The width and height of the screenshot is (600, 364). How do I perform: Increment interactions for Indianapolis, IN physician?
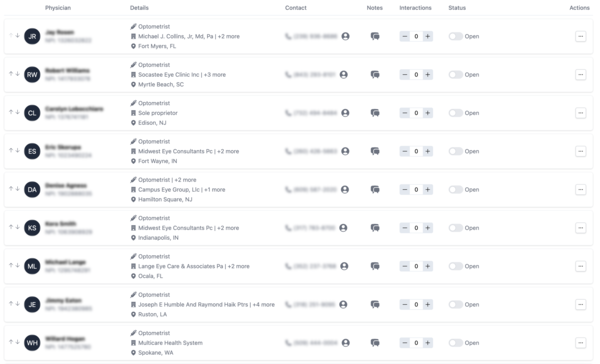click(x=427, y=228)
